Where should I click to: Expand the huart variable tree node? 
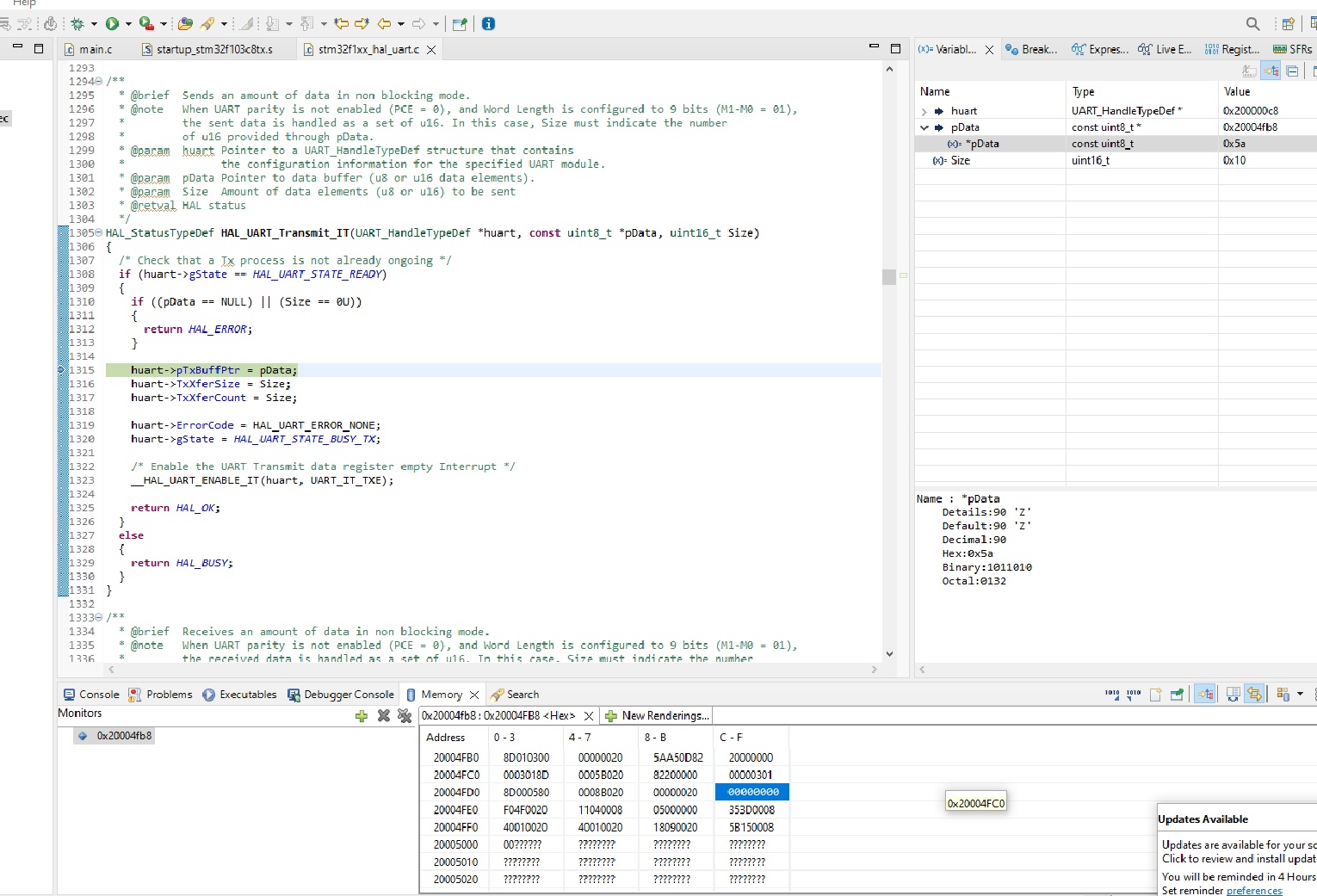tap(924, 111)
